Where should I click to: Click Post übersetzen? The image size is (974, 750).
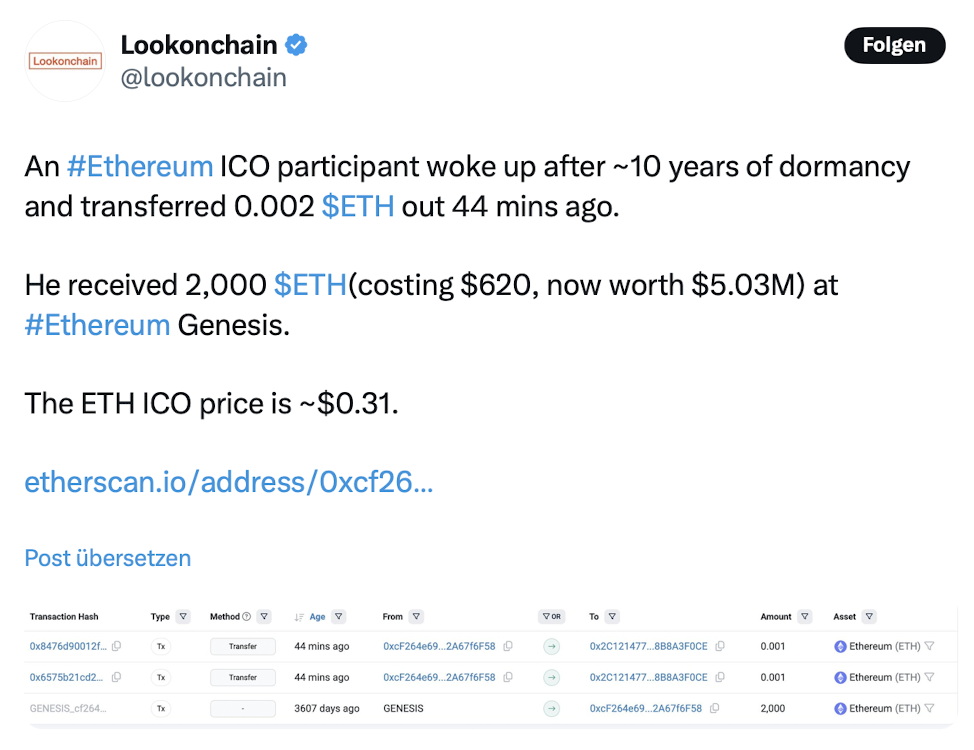pyautogui.click(x=107, y=558)
